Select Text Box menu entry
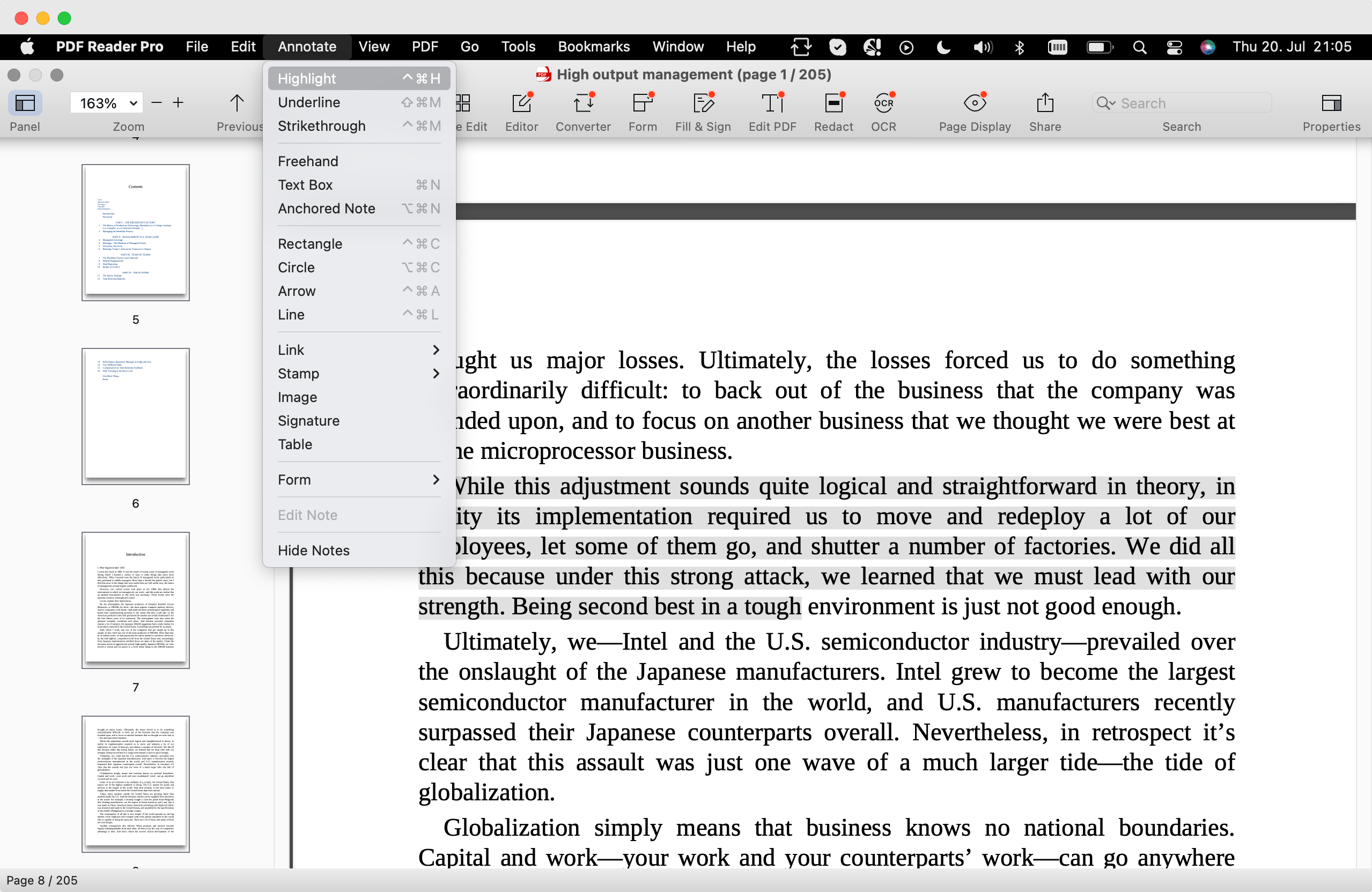The height and width of the screenshot is (892, 1372). (359, 185)
